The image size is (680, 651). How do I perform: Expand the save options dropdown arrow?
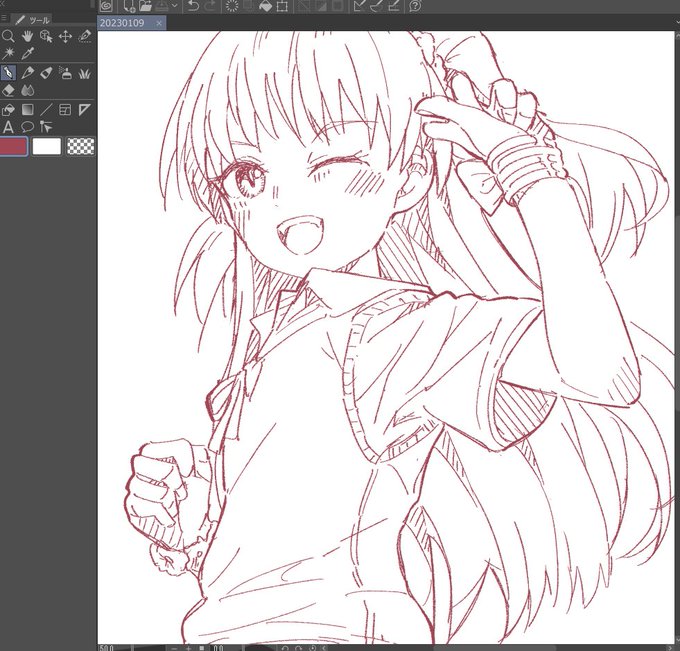click(174, 6)
